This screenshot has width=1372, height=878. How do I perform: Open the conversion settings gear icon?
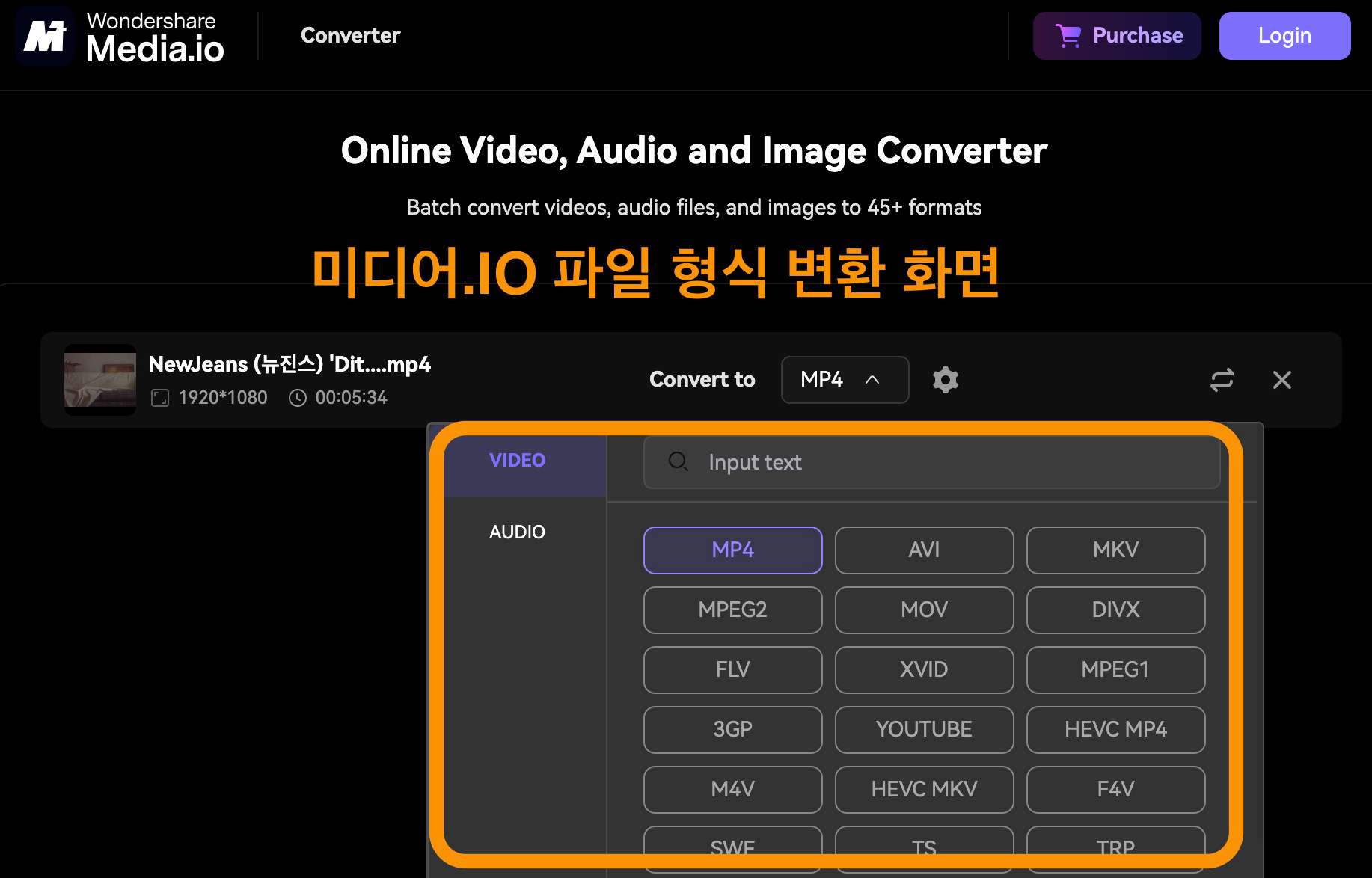click(946, 380)
